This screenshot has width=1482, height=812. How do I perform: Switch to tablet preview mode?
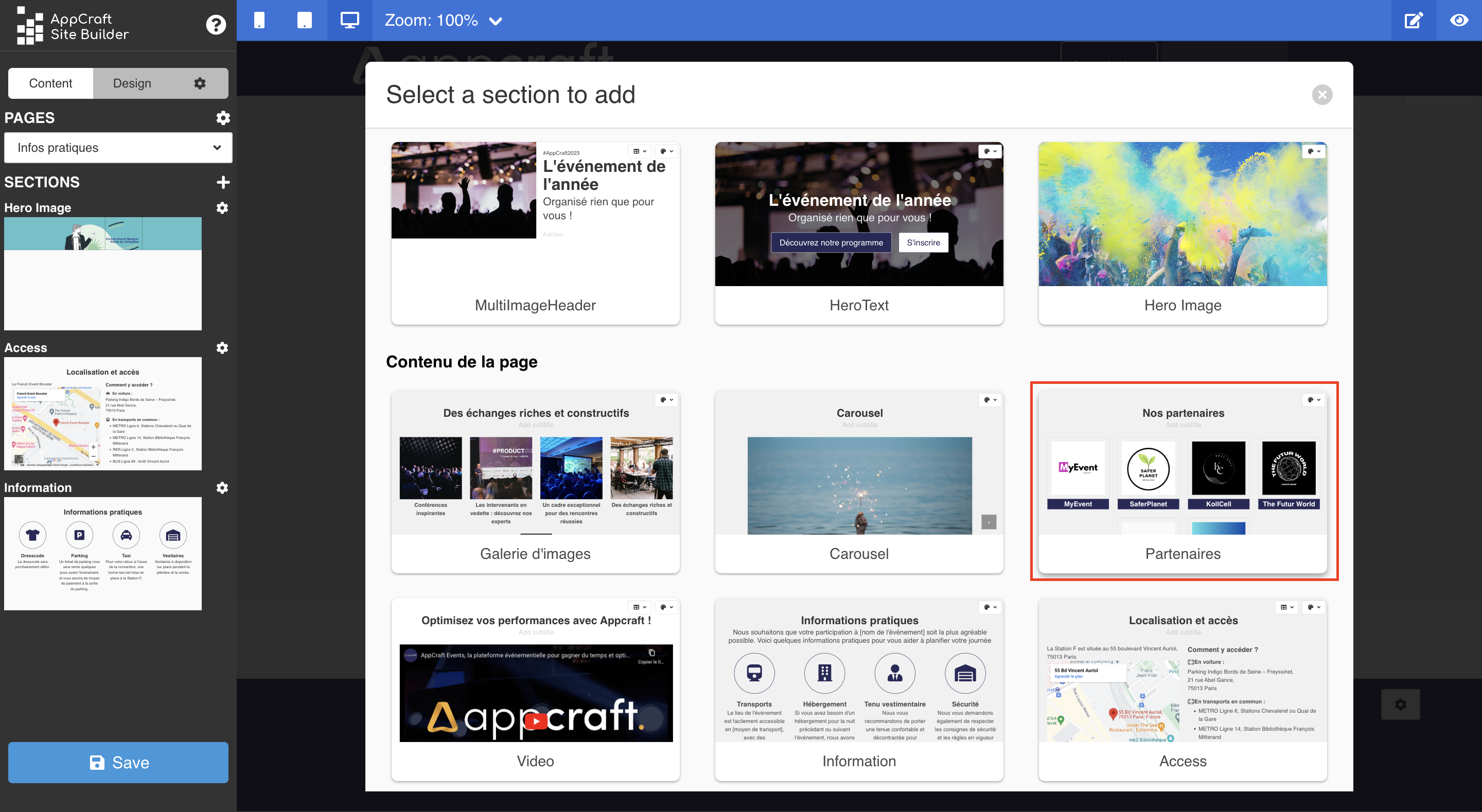pos(304,20)
